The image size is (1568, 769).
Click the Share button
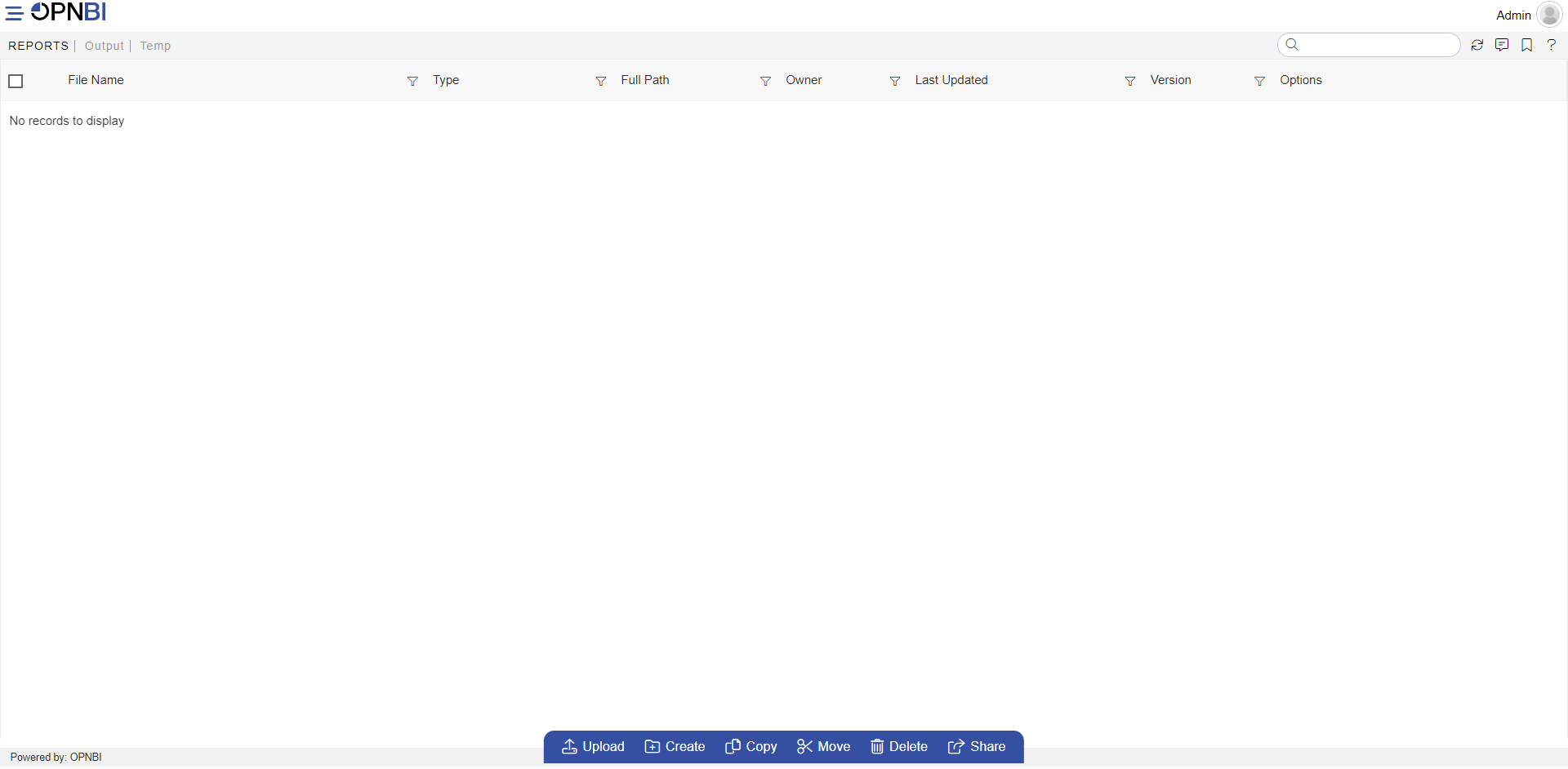pos(977,747)
